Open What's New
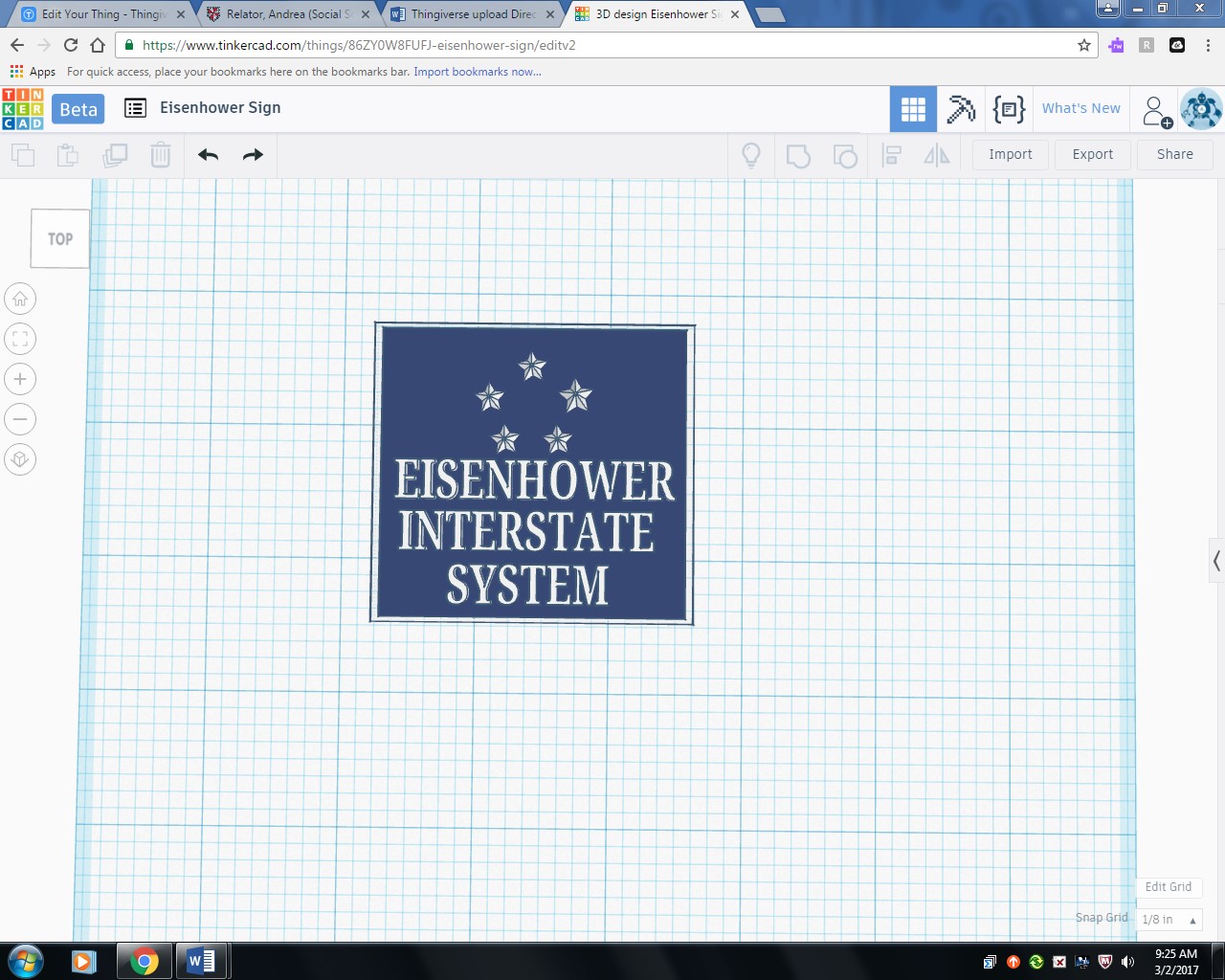 click(x=1081, y=108)
